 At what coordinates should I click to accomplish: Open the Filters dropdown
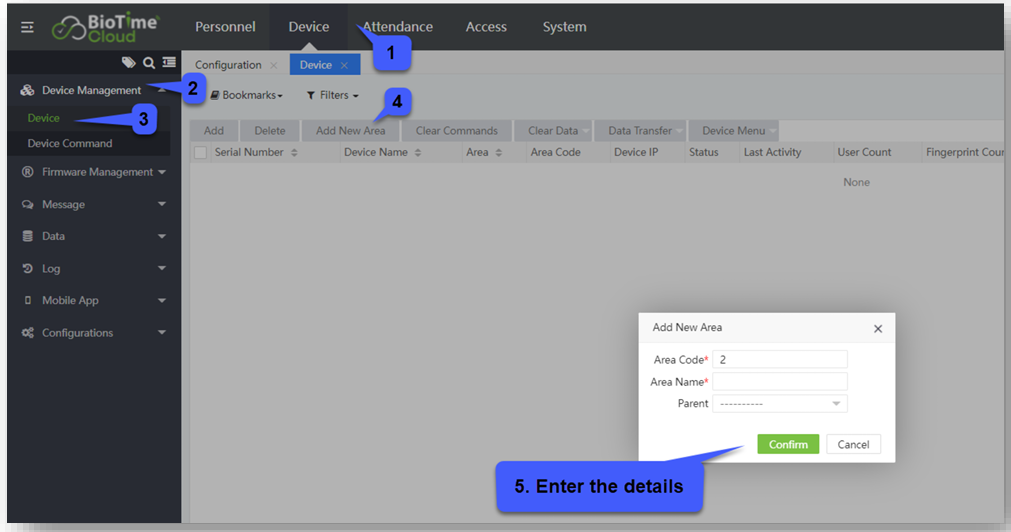[x=332, y=96]
